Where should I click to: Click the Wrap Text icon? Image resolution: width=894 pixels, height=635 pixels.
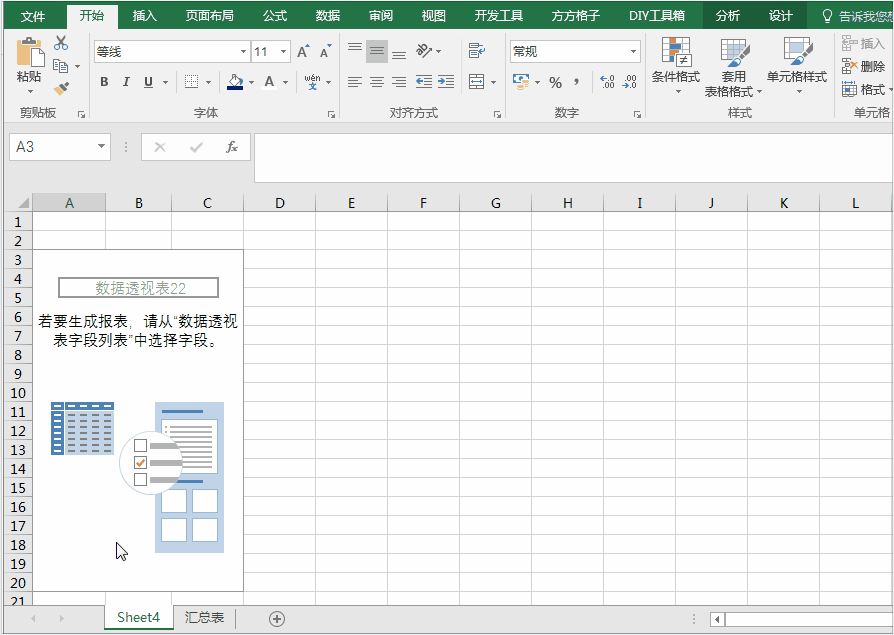(x=477, y=51)
